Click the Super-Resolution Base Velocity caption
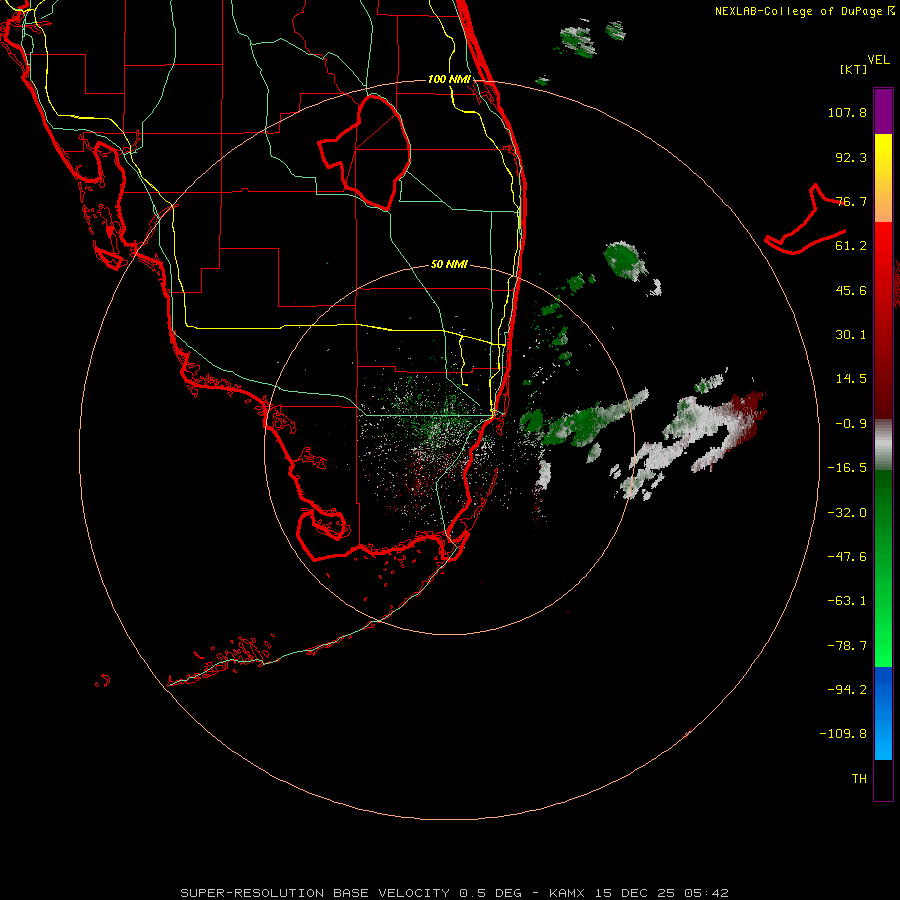The height and width of the screenshot is (900, 900). pyautogui.click(x=454, y=893)
